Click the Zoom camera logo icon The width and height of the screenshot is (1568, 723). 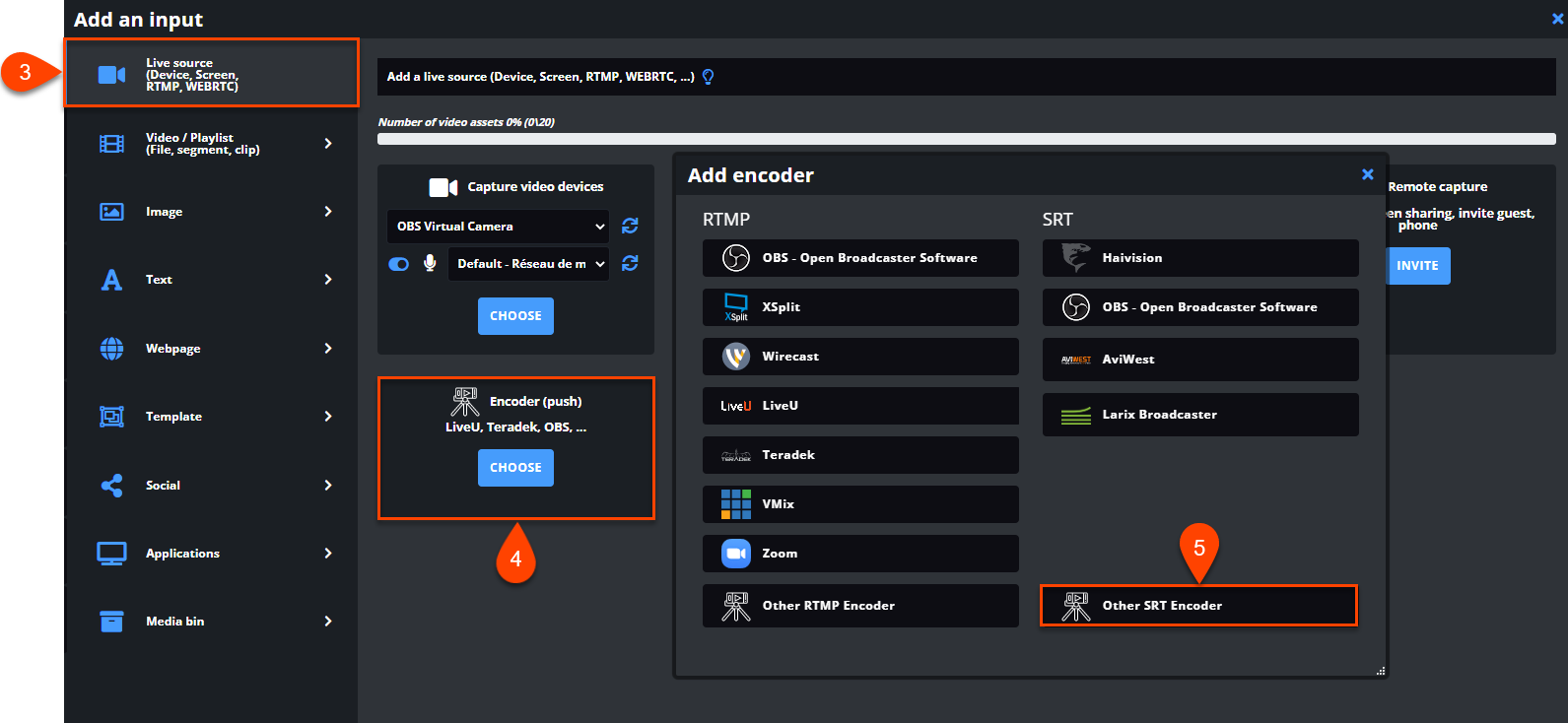tap(736, 554)
